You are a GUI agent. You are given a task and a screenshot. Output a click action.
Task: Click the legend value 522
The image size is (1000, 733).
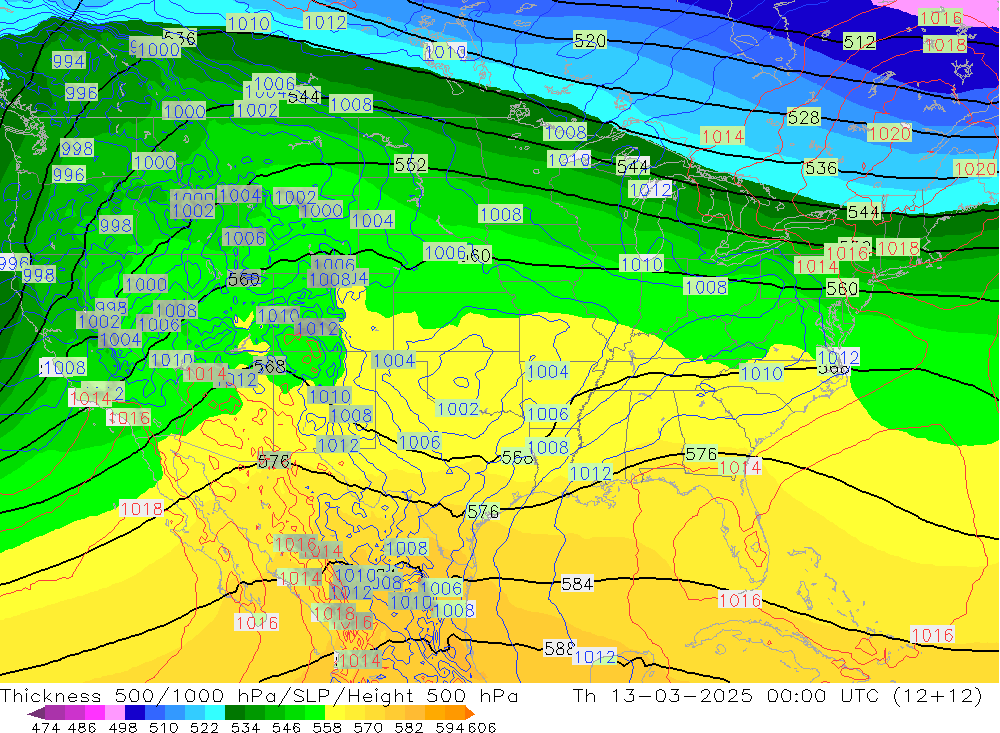pos(204,727)
